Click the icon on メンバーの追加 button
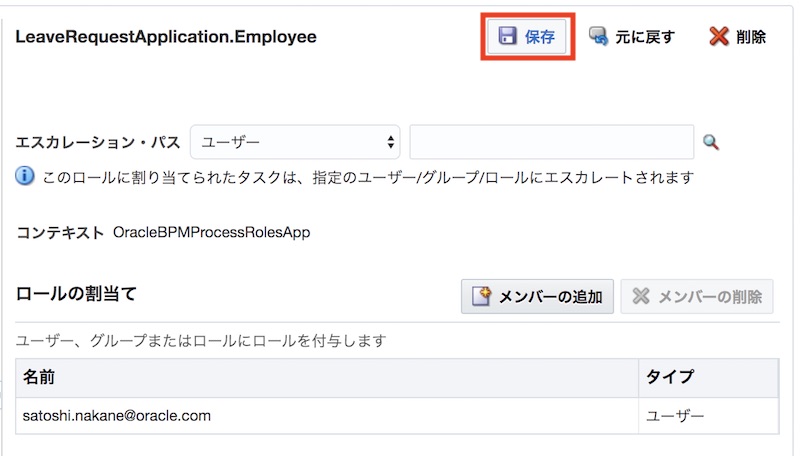Screen dimensions: 800x456 (x=482, y=296)
